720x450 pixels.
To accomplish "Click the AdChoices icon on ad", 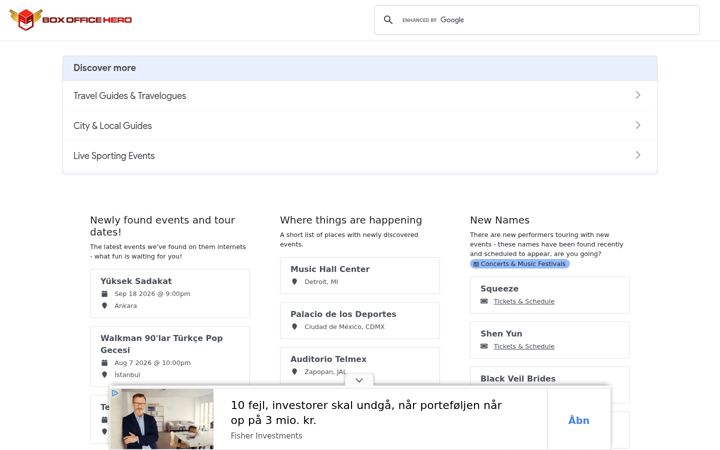I will 115,393.
